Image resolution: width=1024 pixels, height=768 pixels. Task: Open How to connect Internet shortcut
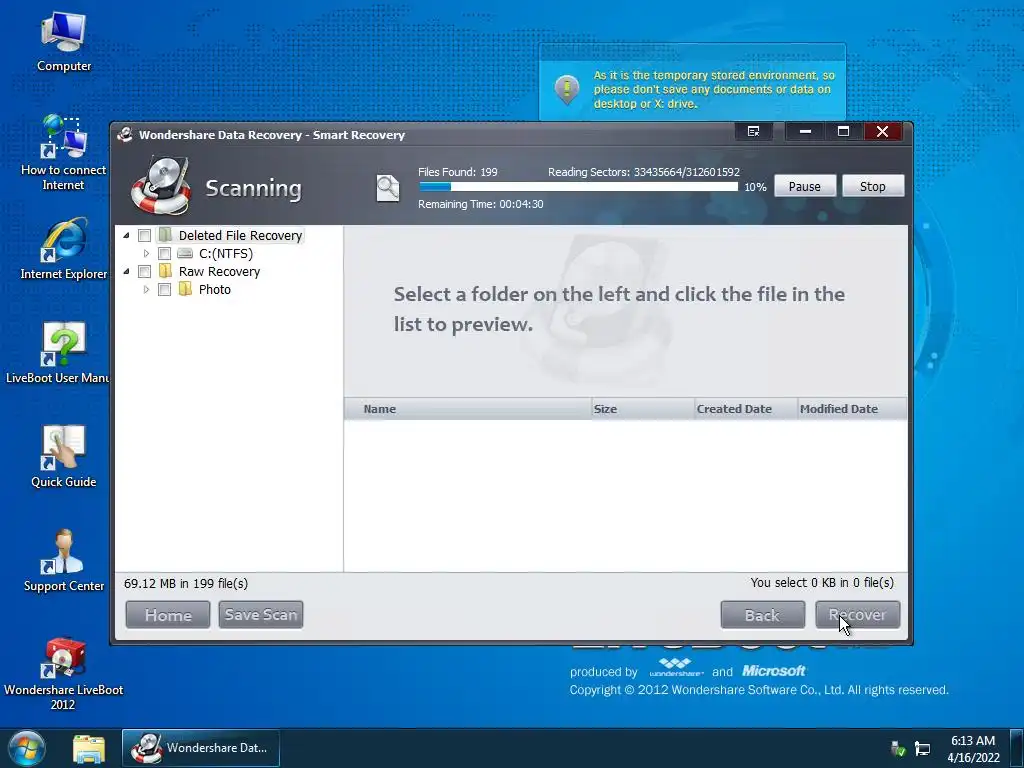tap(63, 153)
